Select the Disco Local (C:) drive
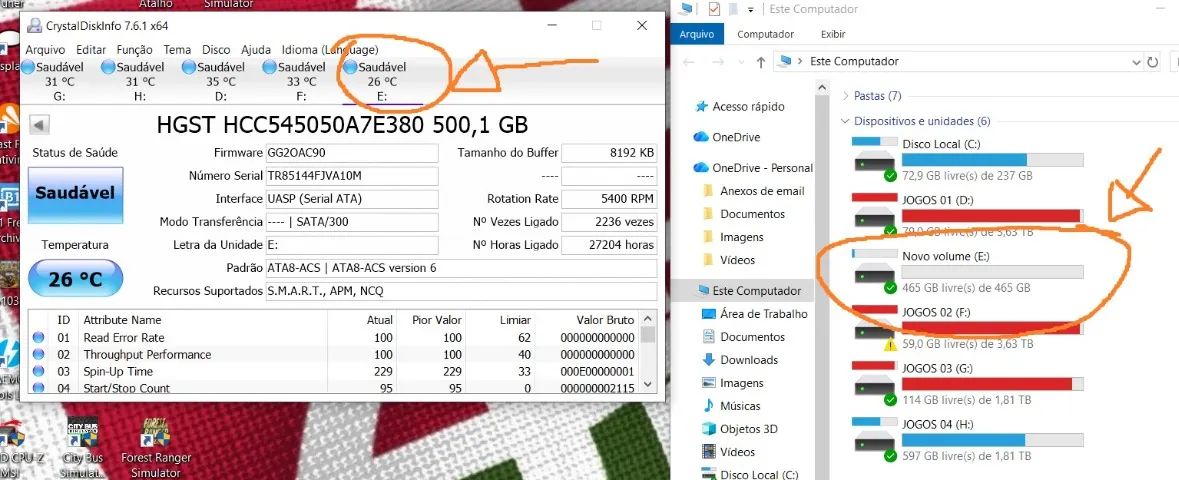This screenshot has width=1179, height=480. (968, 159)
